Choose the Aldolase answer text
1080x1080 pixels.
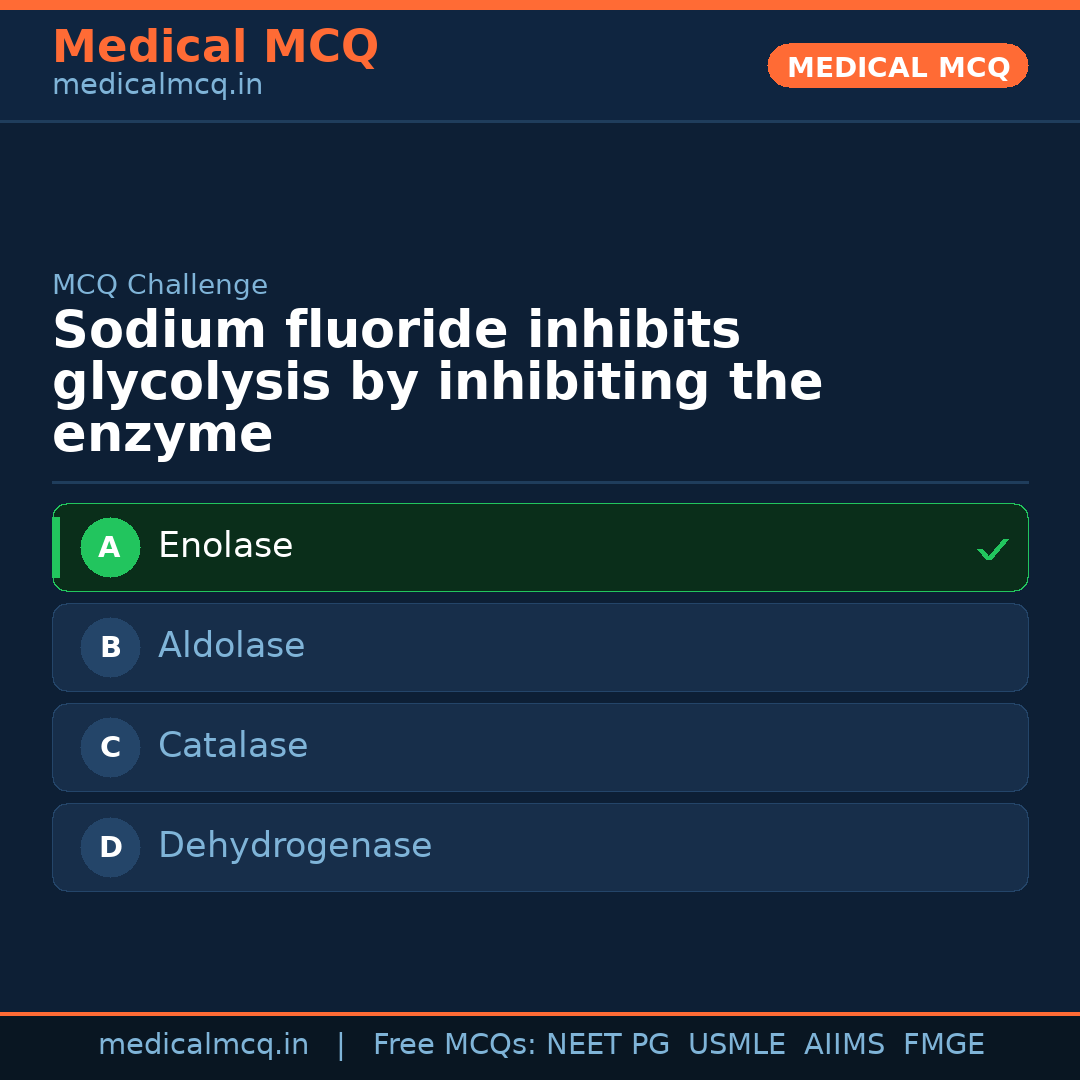coord(231,646)
